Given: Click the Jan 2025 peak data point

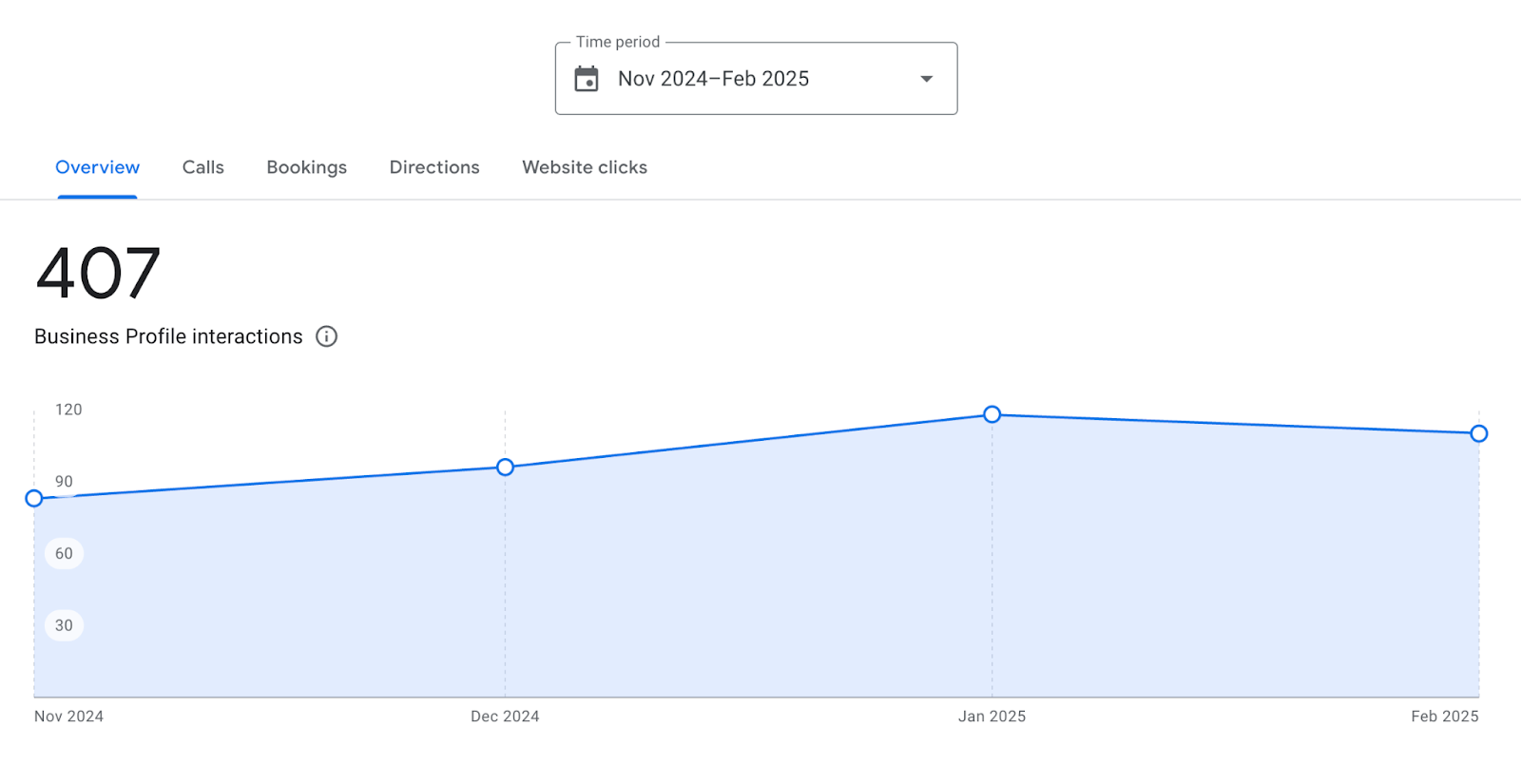Looking at the screenshot, I should tap(992, 414).
